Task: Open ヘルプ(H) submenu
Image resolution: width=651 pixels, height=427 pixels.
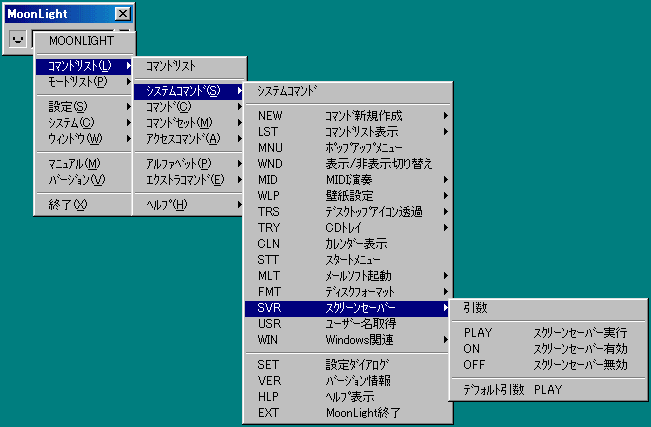Action: tap(188, 204)
